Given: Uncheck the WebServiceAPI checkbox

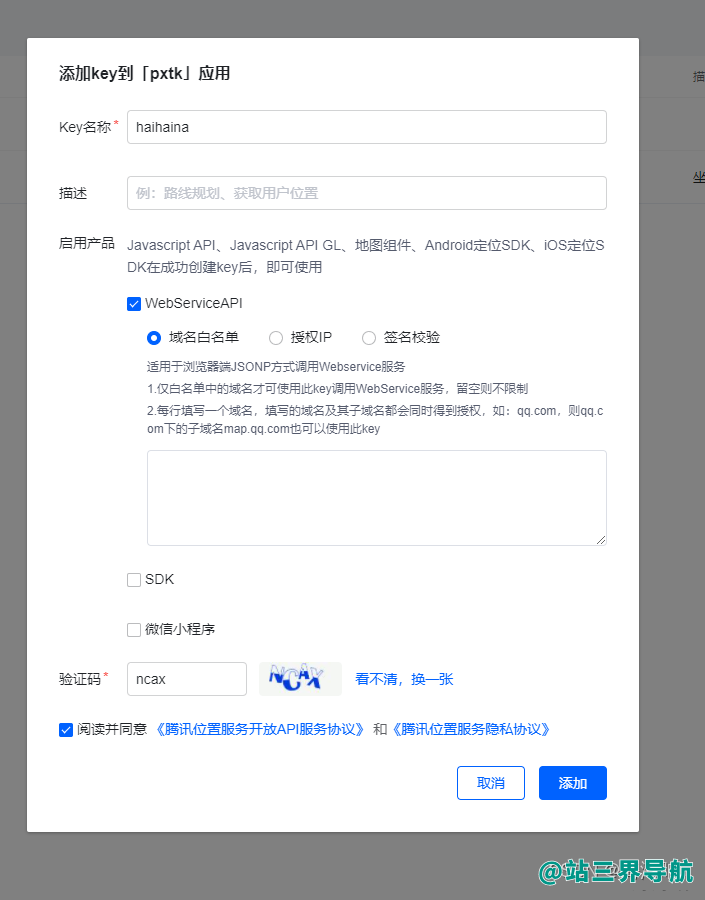Looking at the screenshot, I should [x=134, y=304].
